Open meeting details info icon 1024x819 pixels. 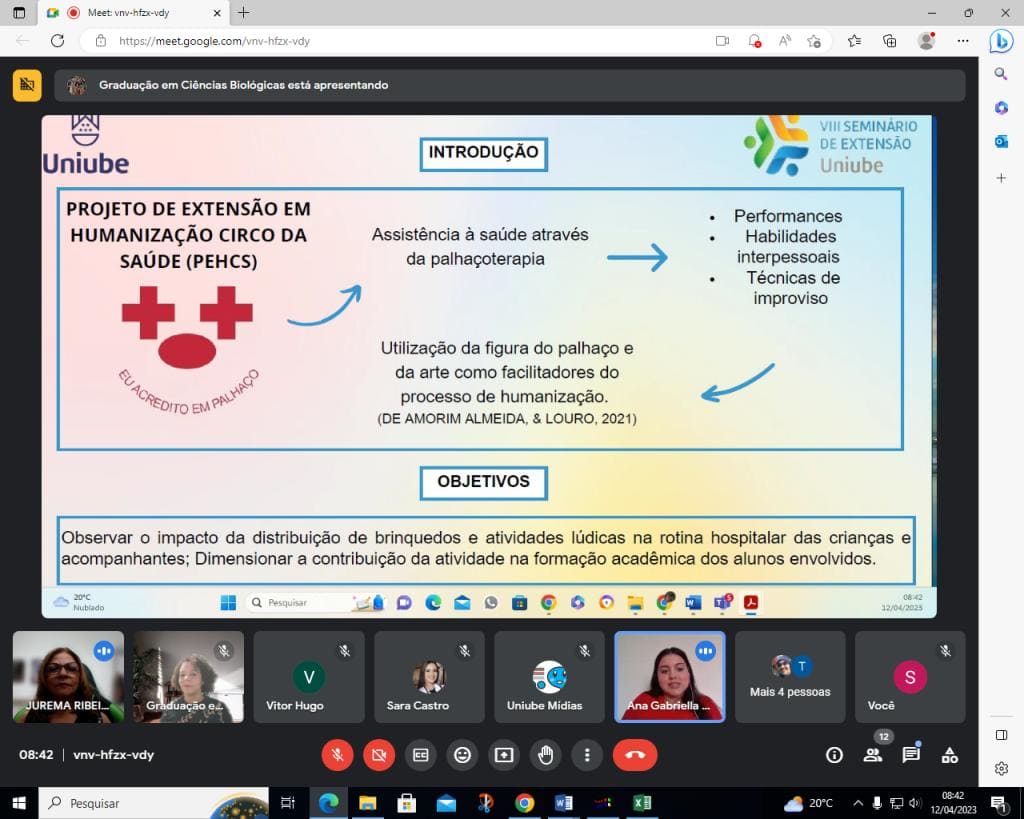pyautogui.click(x=834, y=756)
